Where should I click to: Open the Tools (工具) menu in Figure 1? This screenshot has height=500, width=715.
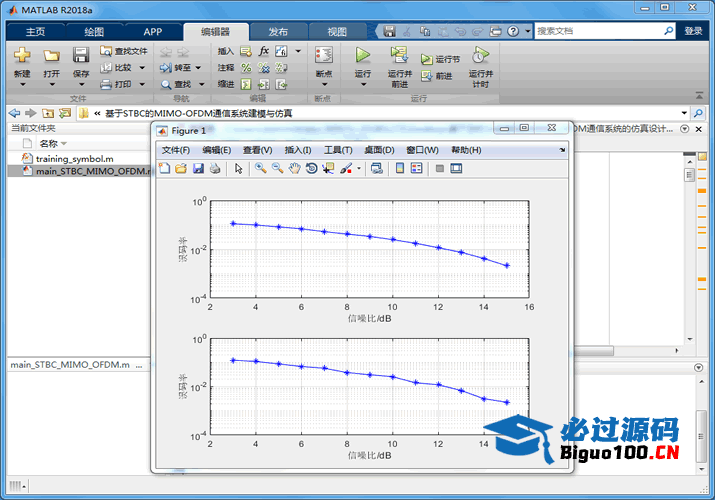pos(338,150)
